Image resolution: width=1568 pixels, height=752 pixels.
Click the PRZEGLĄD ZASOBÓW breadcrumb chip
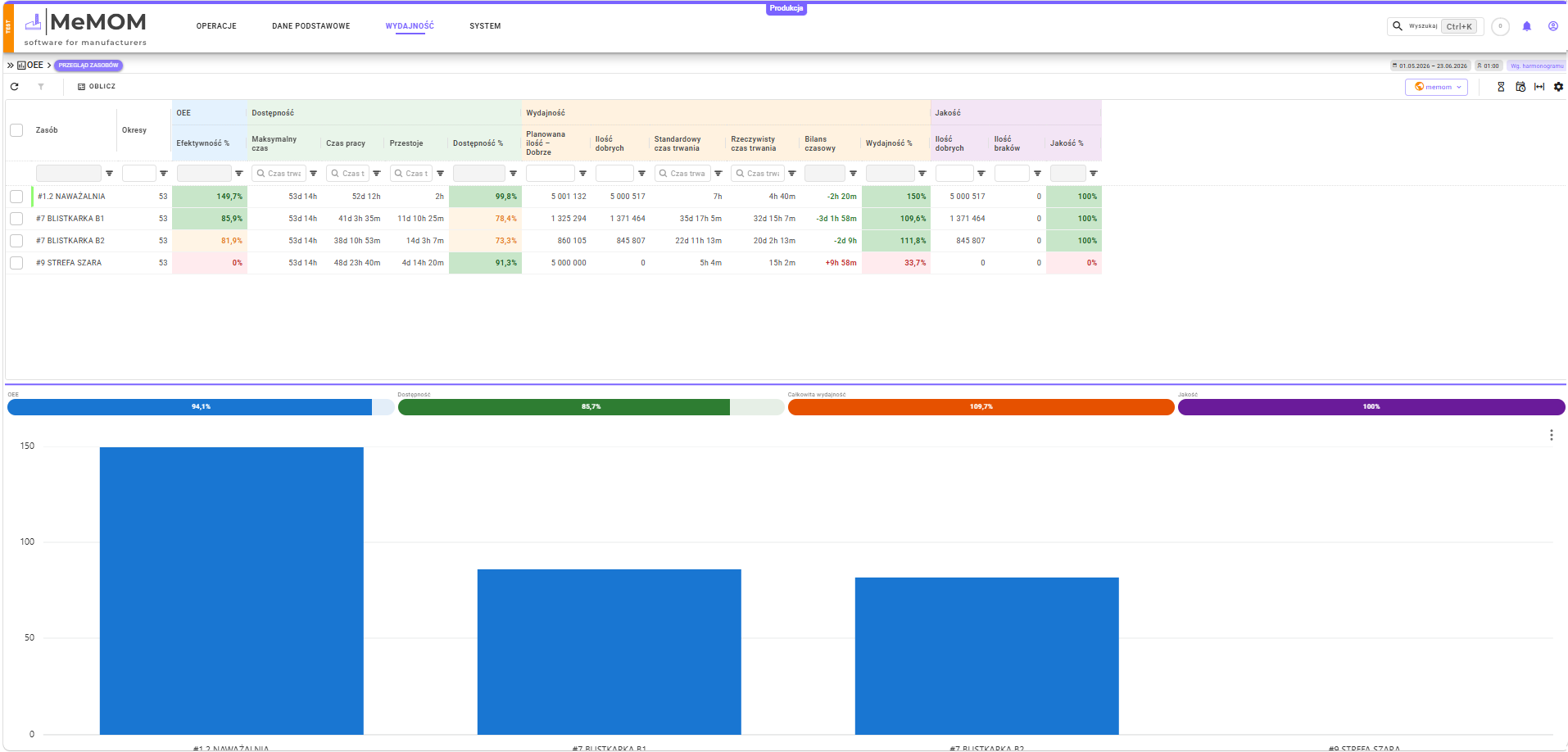click(88, 66)
